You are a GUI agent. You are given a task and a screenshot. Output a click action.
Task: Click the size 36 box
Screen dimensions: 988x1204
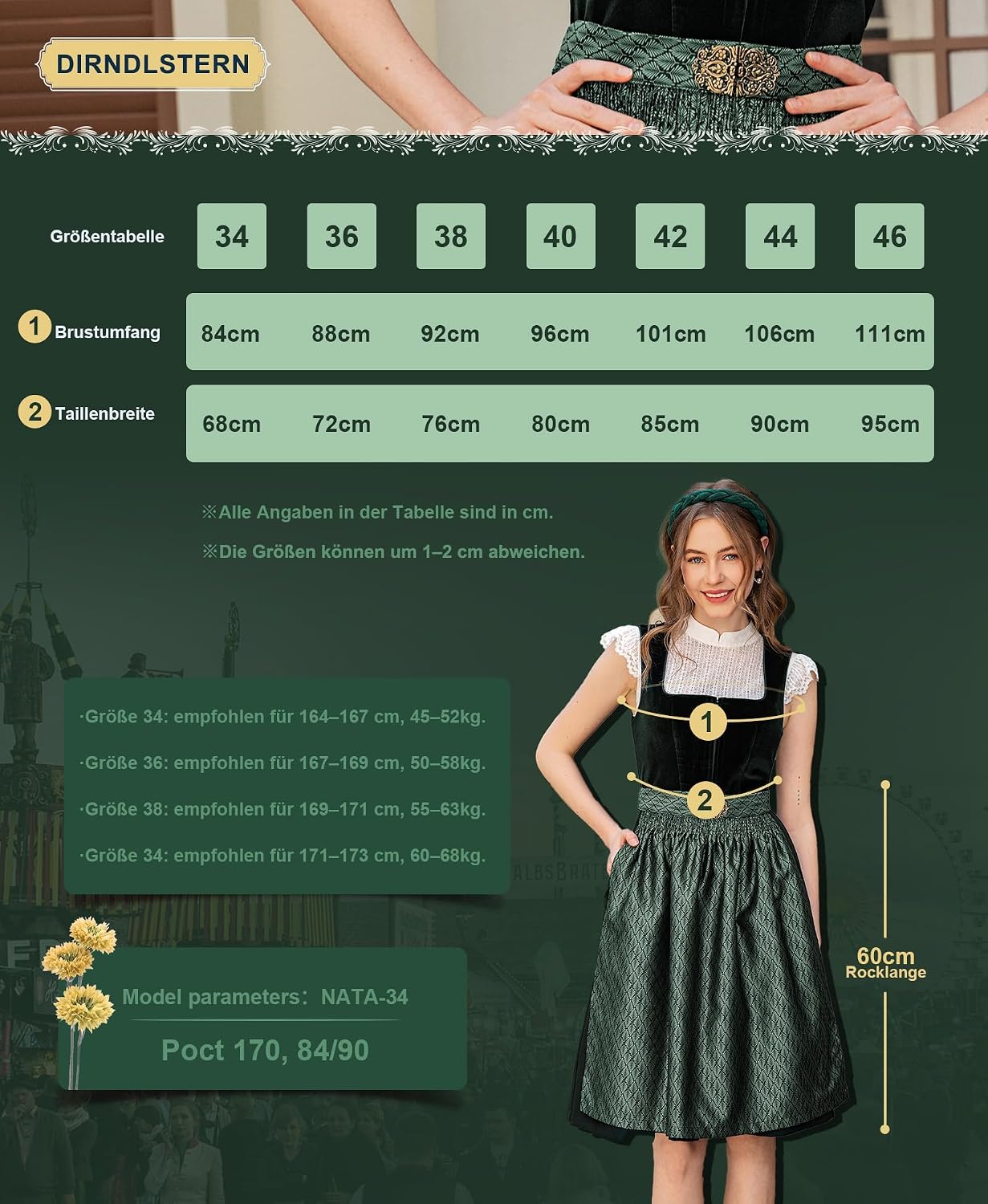click(x=341, y=236)
